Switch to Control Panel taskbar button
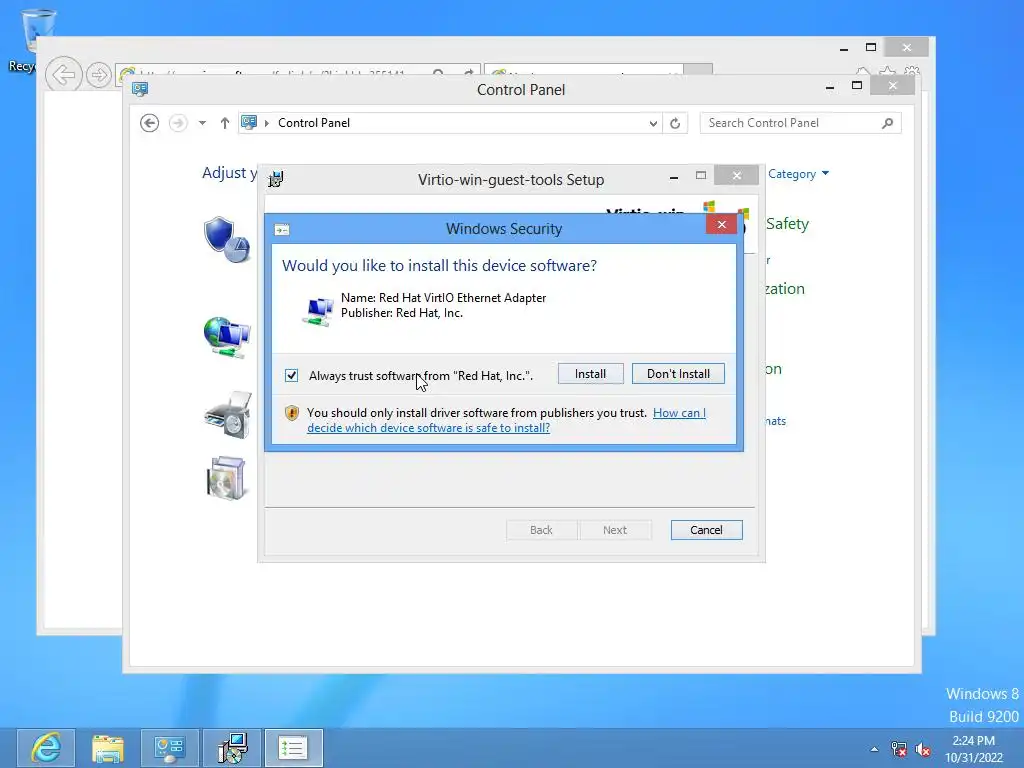1024x768 pixels. (x=170, y=748)
